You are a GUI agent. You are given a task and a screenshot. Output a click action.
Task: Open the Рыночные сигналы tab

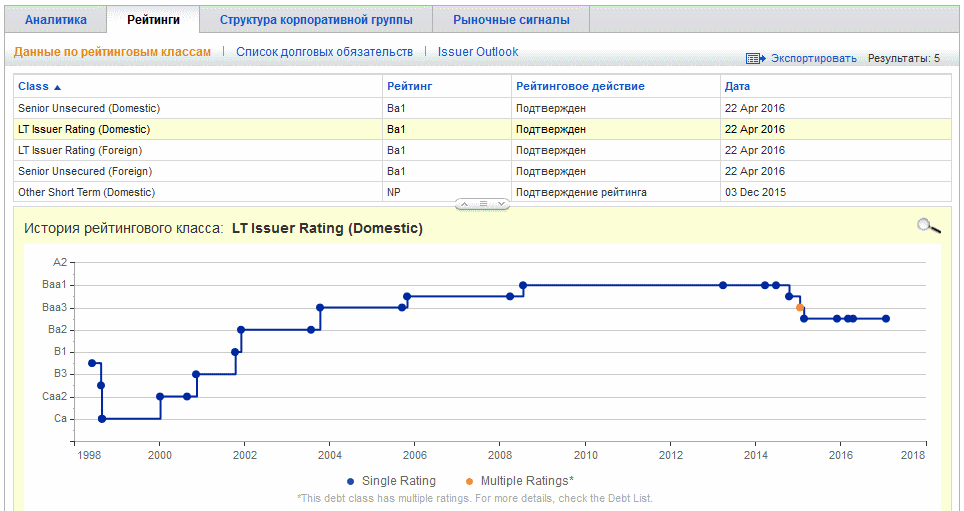511,20
